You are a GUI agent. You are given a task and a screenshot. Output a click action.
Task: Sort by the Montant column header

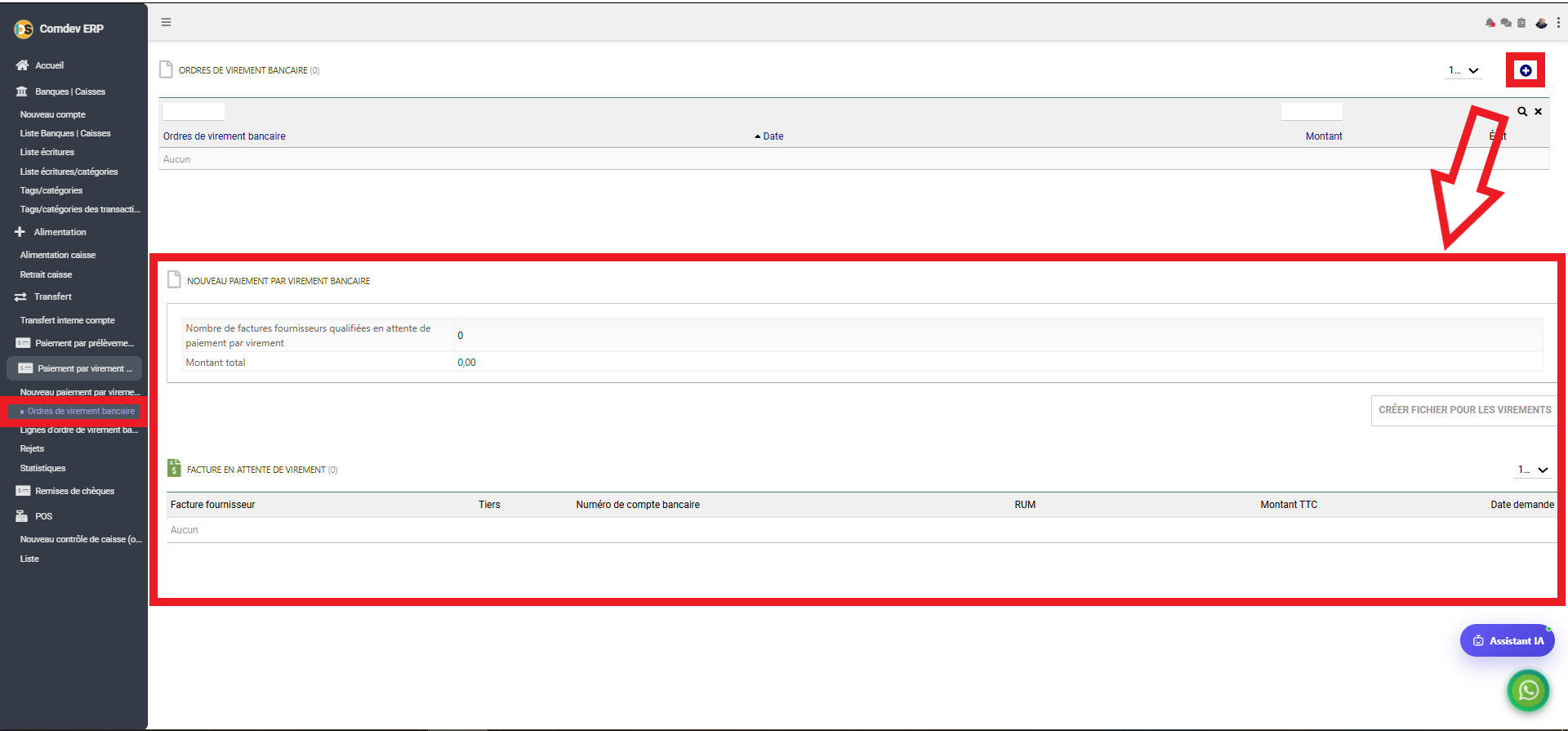(x=1324, y=136)
